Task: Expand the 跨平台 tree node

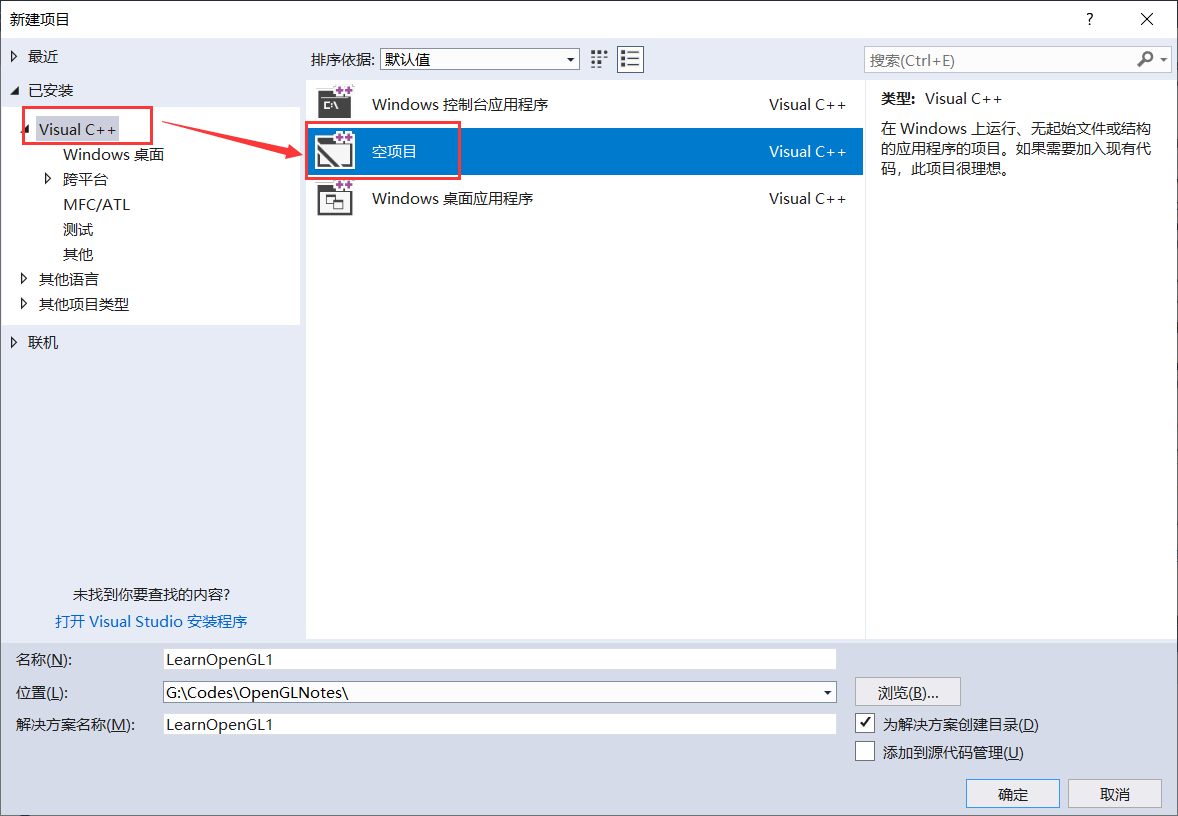Action: point(48,179)
